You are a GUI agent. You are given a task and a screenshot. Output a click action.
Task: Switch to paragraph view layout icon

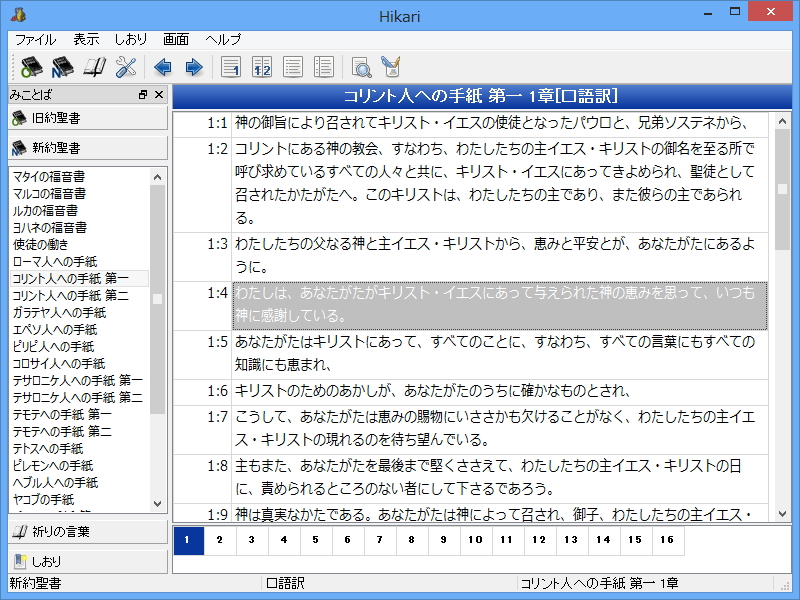[x=291, y=65]
